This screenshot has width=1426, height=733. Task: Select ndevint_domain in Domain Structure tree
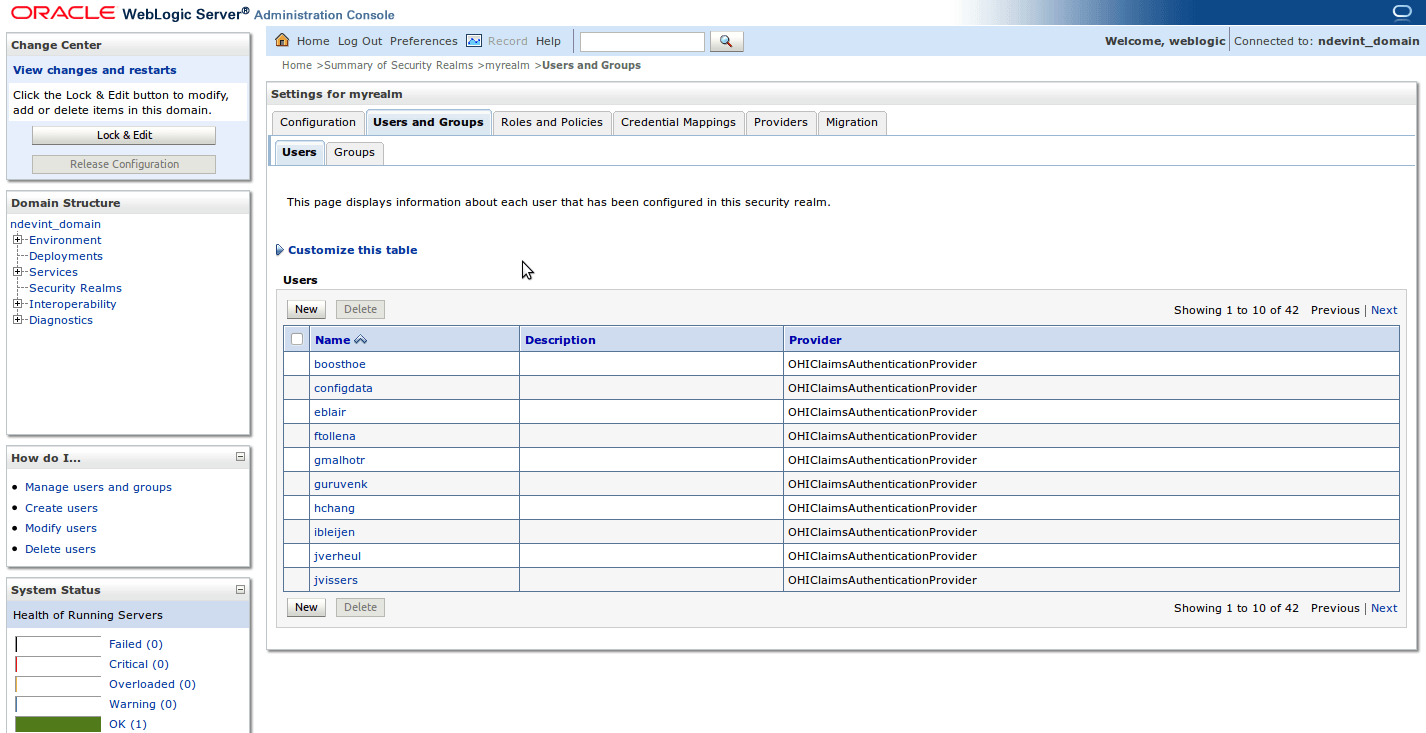tap(56, 224)
